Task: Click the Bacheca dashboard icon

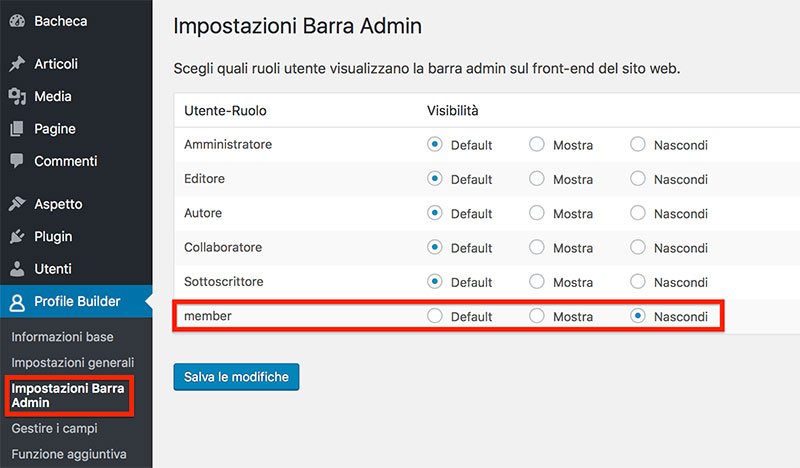Action: coord(17,21)
